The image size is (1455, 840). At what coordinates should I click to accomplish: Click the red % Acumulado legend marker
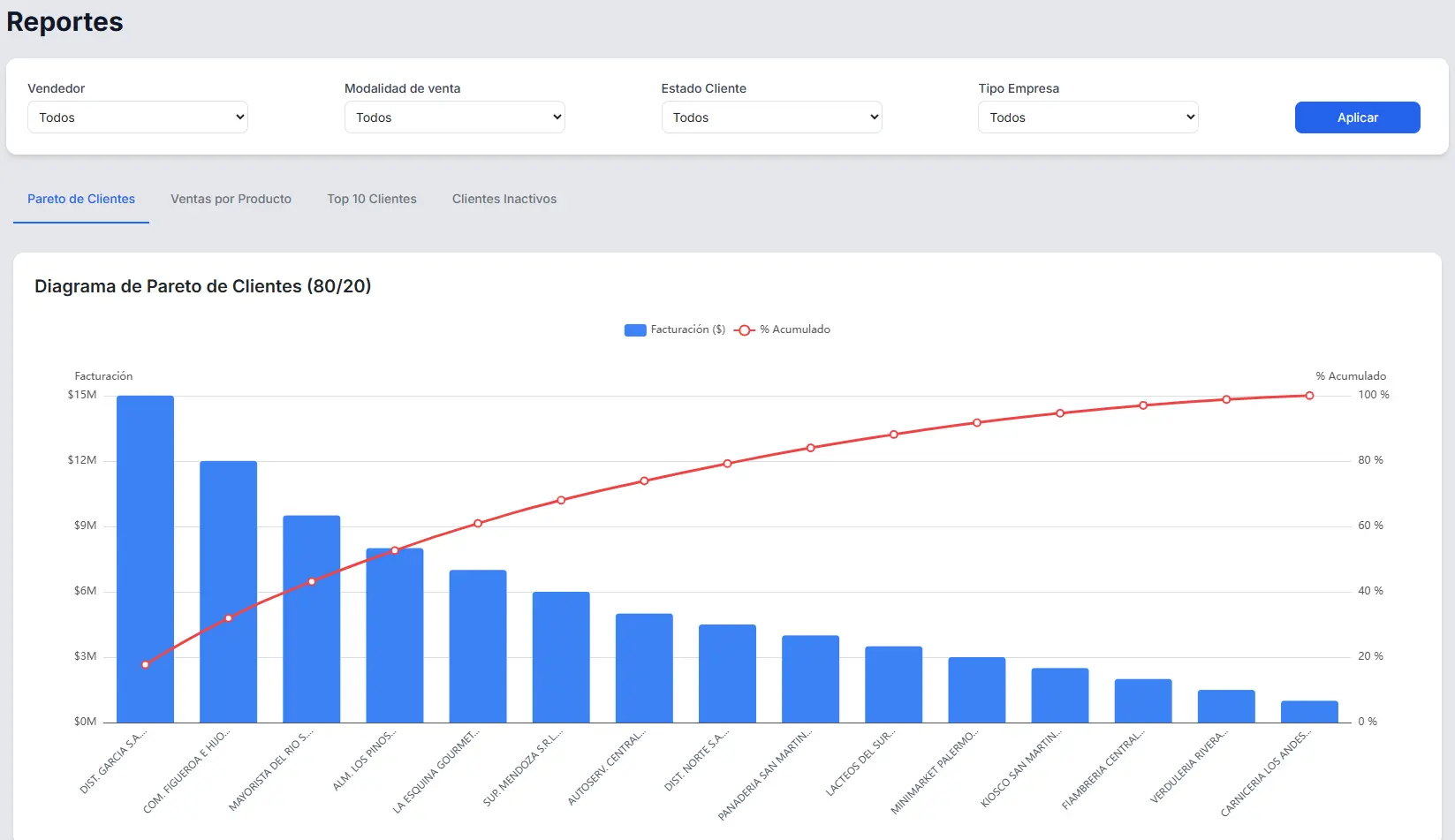click(x=744, y=330)
